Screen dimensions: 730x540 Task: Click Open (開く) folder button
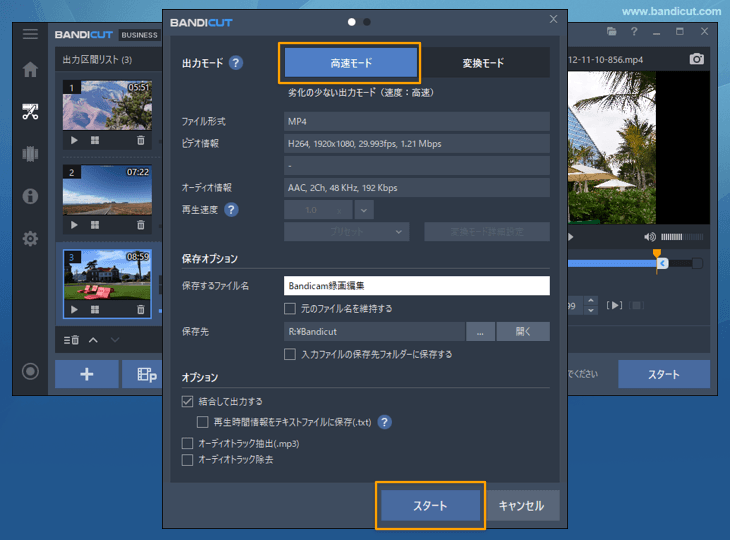[x=523, y=331]
